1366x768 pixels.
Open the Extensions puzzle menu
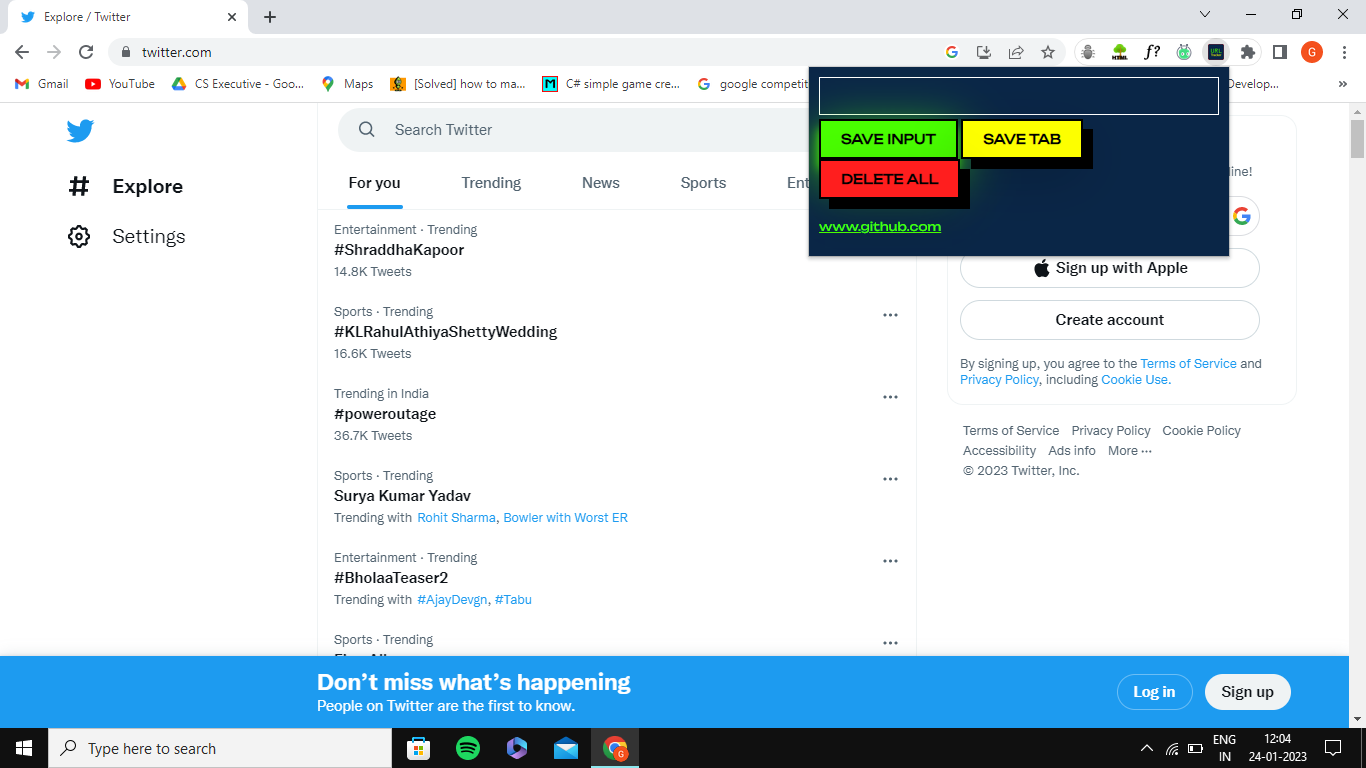[x=1248, y=52]
